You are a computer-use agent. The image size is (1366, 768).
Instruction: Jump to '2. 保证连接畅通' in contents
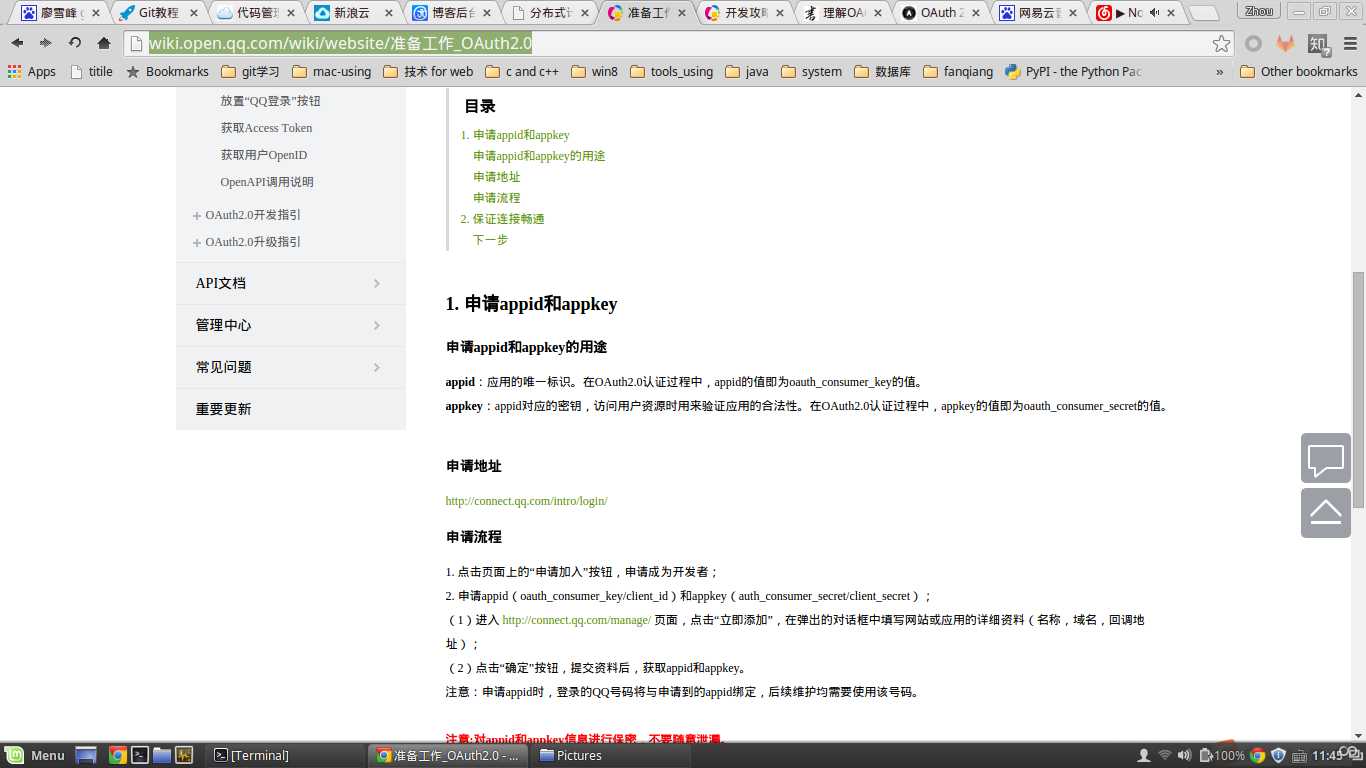tap(502, 219)
